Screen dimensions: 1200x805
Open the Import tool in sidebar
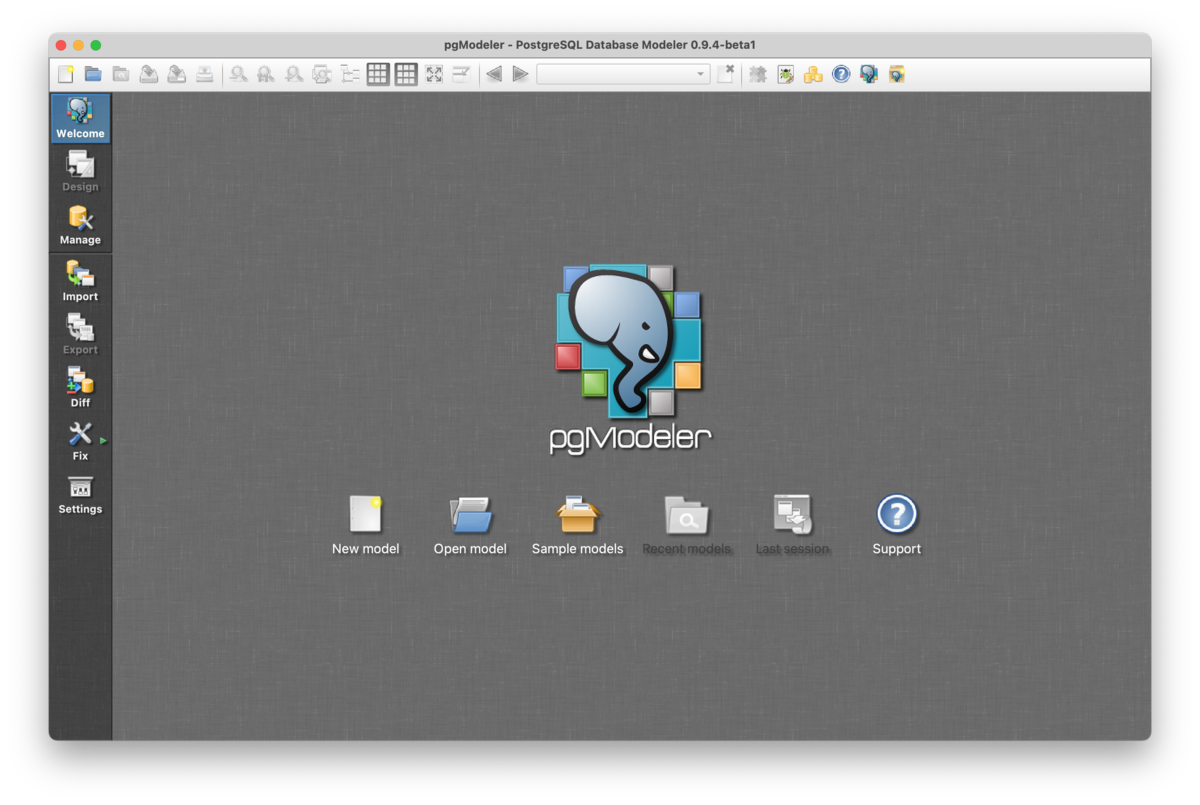click(x=80, y=281)
